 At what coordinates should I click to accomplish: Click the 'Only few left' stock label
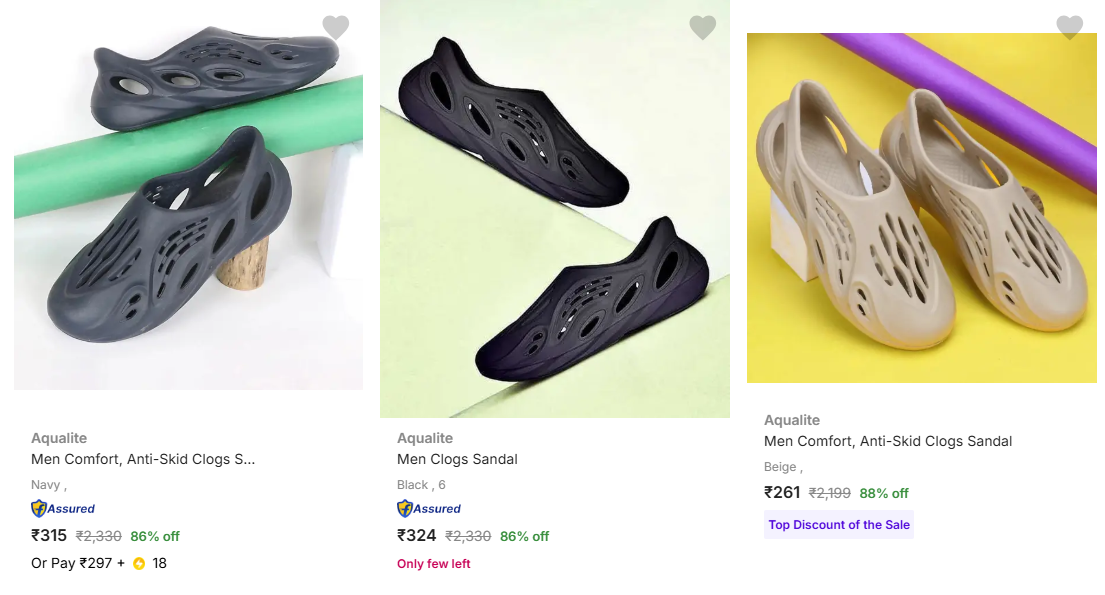(434, 564)
